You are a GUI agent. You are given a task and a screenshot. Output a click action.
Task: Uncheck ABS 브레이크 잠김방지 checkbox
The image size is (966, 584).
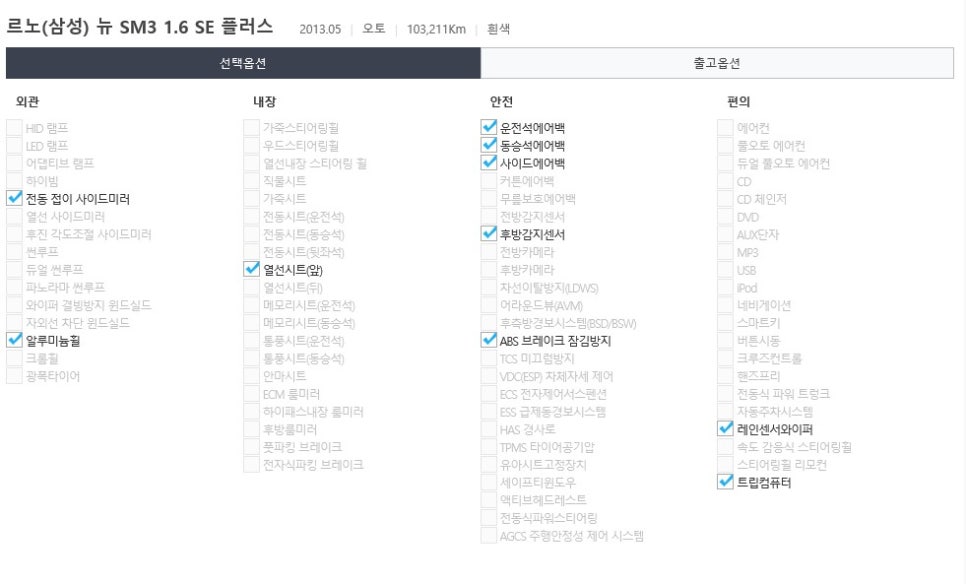pos(489,340)
